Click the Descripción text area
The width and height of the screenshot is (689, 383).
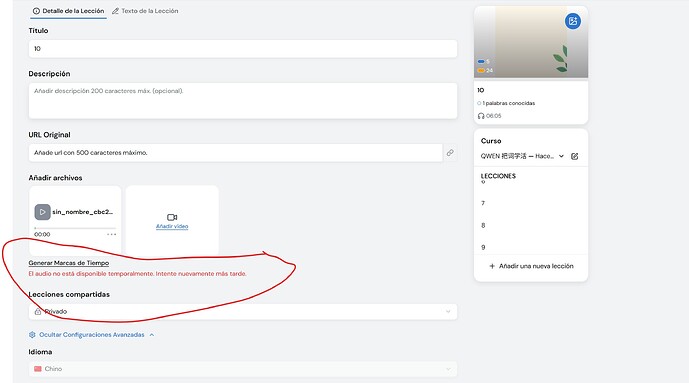click(243, 101)
